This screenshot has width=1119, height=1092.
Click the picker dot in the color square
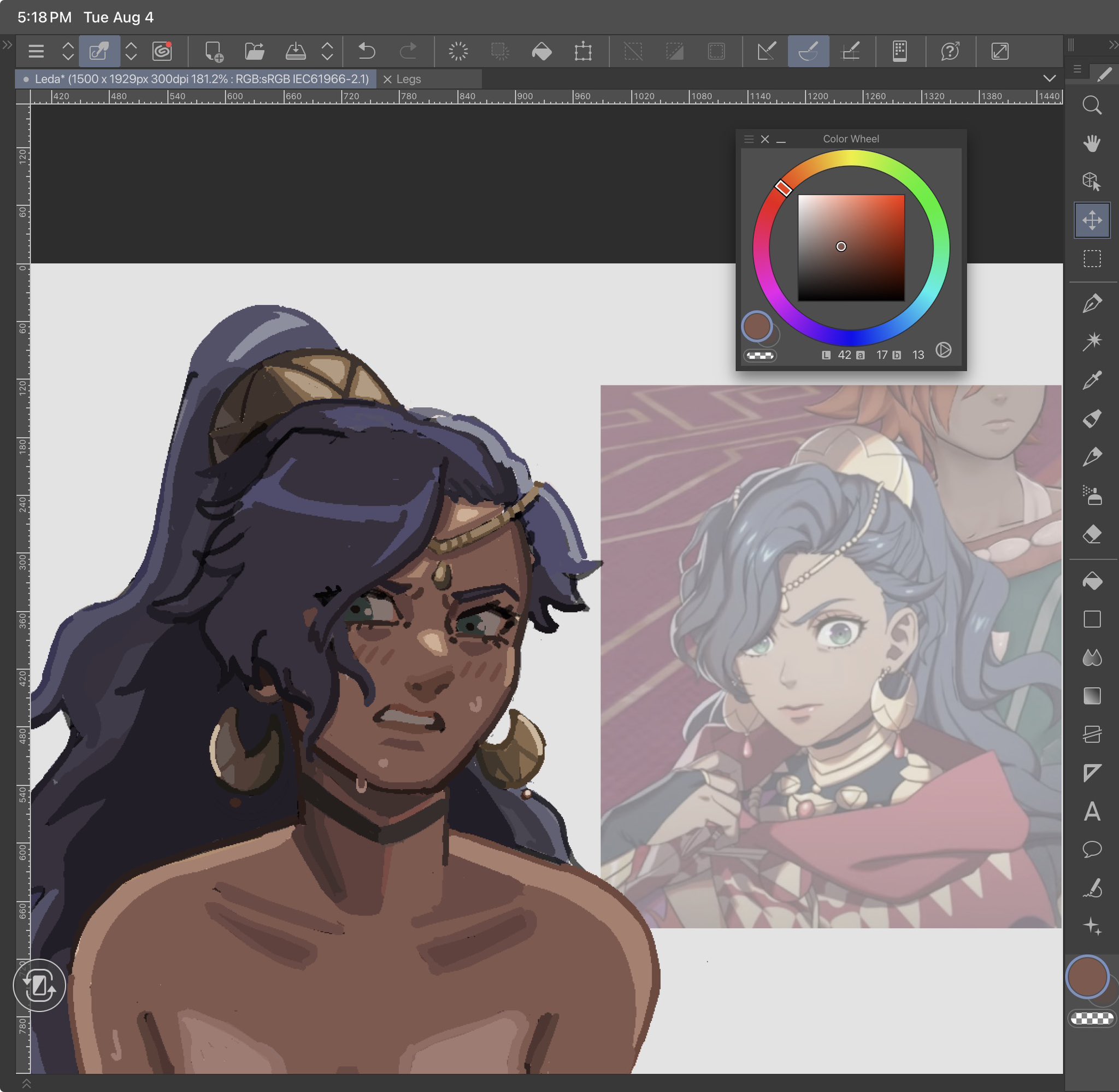[841, 246]
